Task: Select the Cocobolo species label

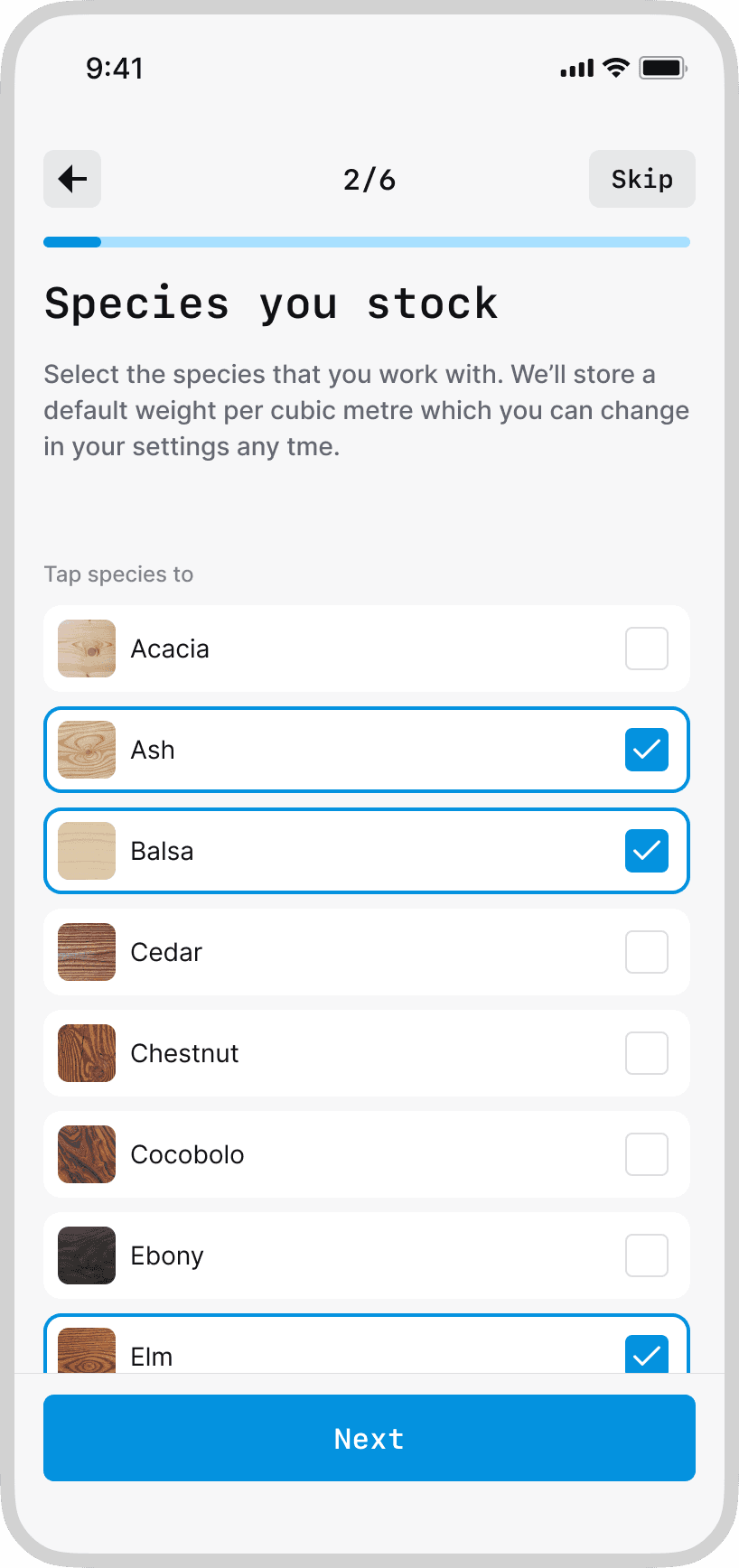Action: [x=187, y=1154]
